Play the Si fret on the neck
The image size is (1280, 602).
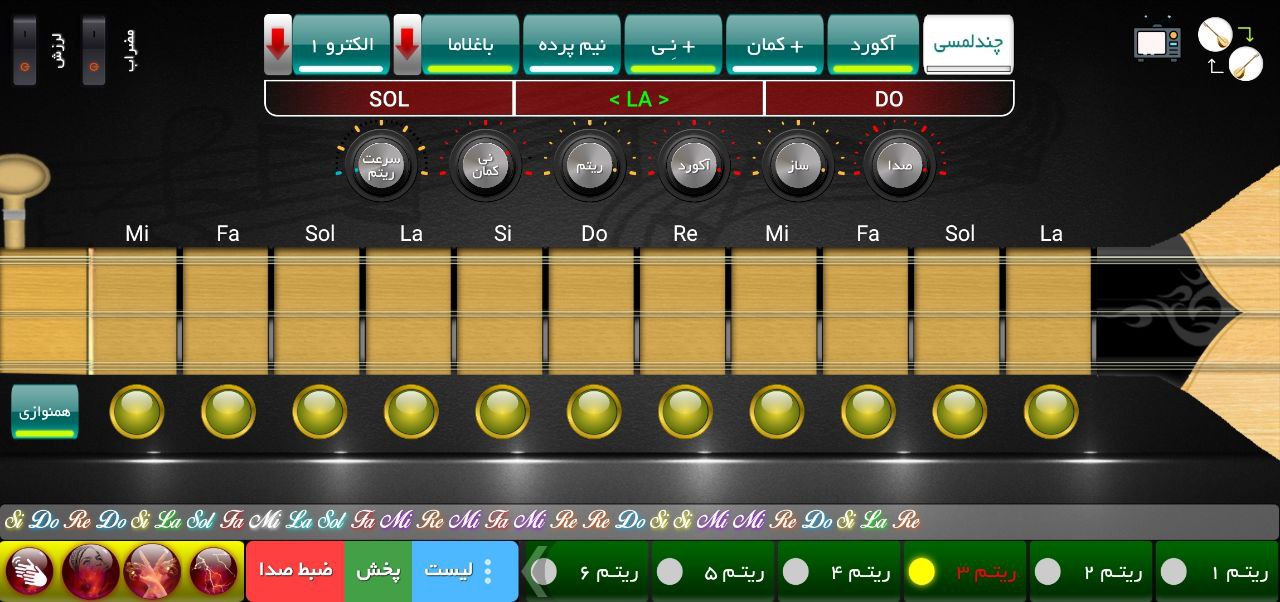pos(502,312)
